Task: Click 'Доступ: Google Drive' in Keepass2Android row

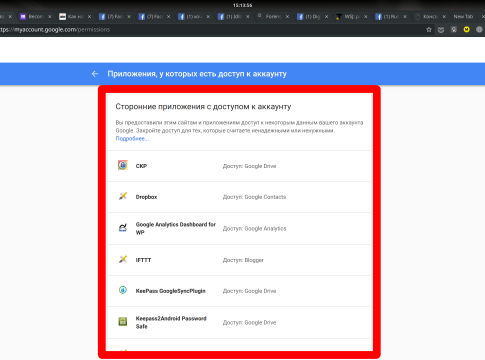Action: coord(249,322)
